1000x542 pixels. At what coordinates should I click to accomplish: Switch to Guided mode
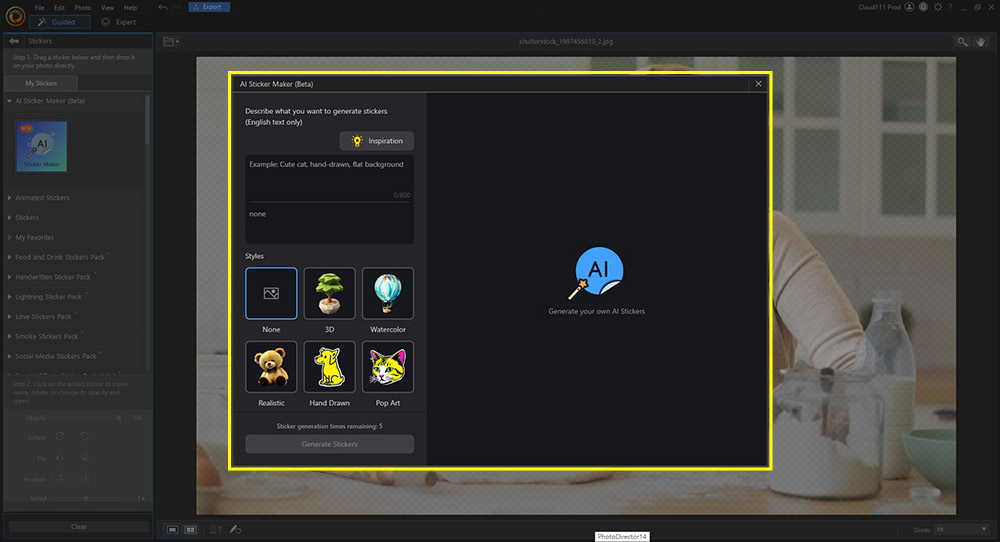point(59,22)
